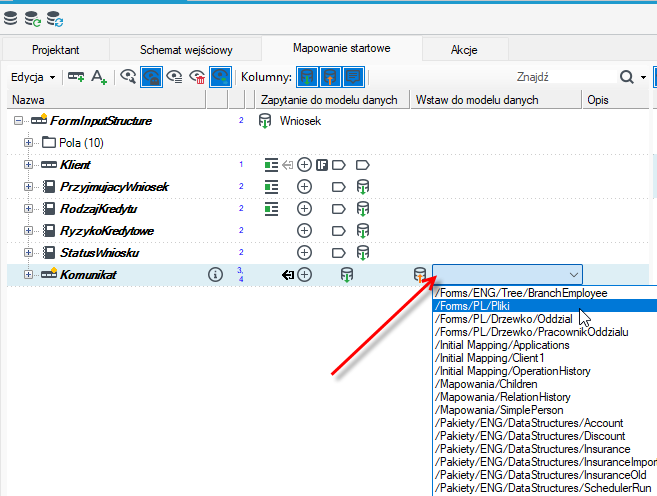Image resolution: width=657 pixels, height=496 pixels.
Task: Expand the Klient node
Action: pyautogui.click(x=28, y=164)
